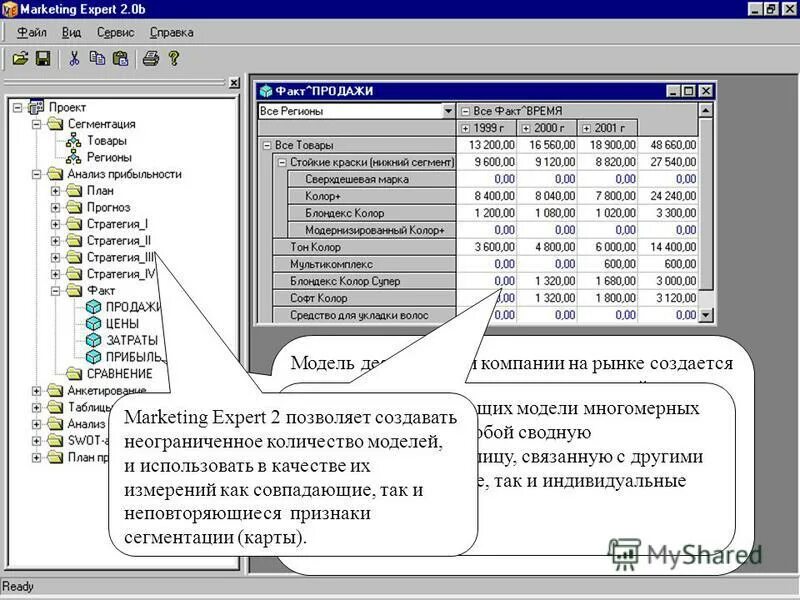Select the Тон Колор row header
The image size is (800, 600).
pos(364,247)
